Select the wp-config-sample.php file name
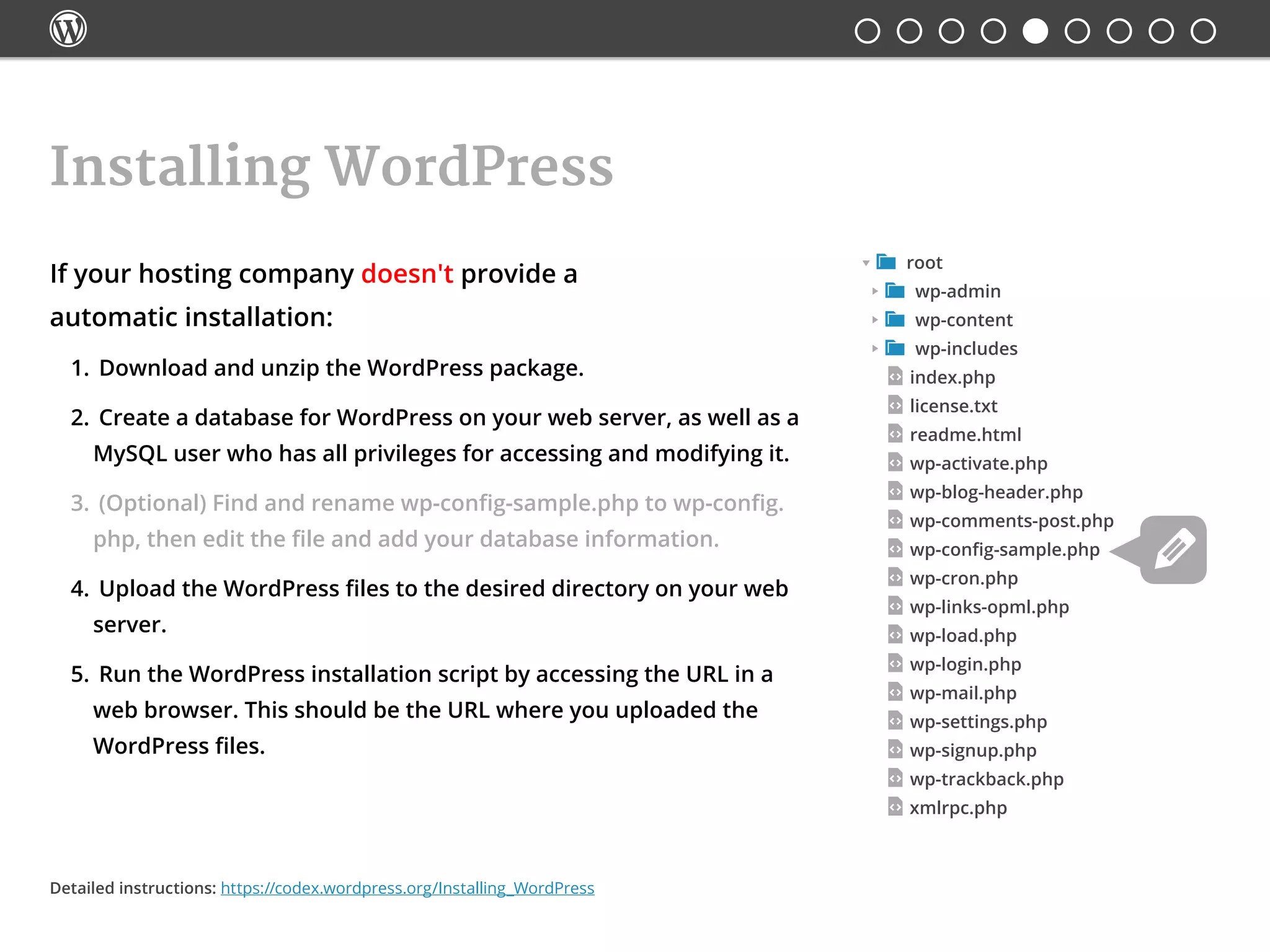Image resolution: width=1270 pixels, height=952 pixels. (x=1004, y=550)
